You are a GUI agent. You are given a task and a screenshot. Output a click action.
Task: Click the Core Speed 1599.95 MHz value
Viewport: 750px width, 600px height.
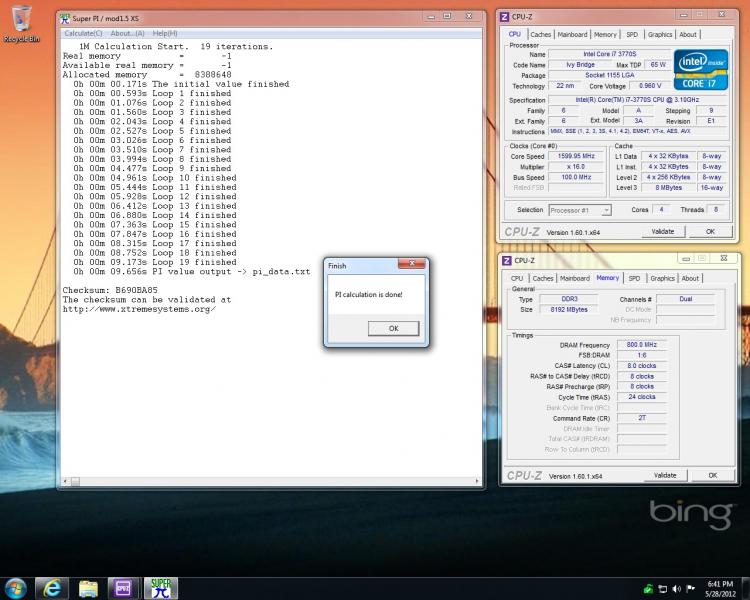click(x=576, y=156)
